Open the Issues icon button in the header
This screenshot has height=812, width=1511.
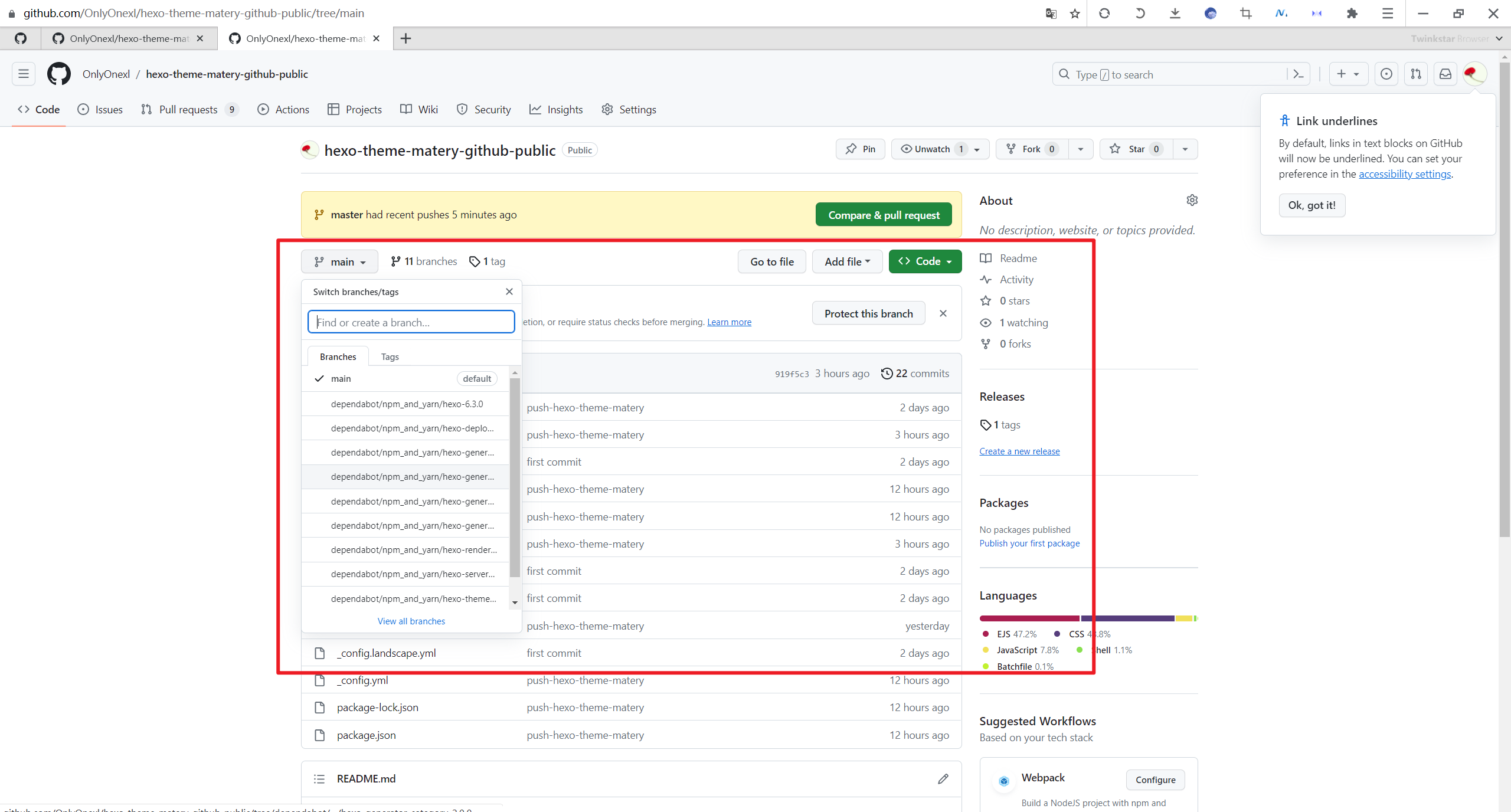[1386, 74]
